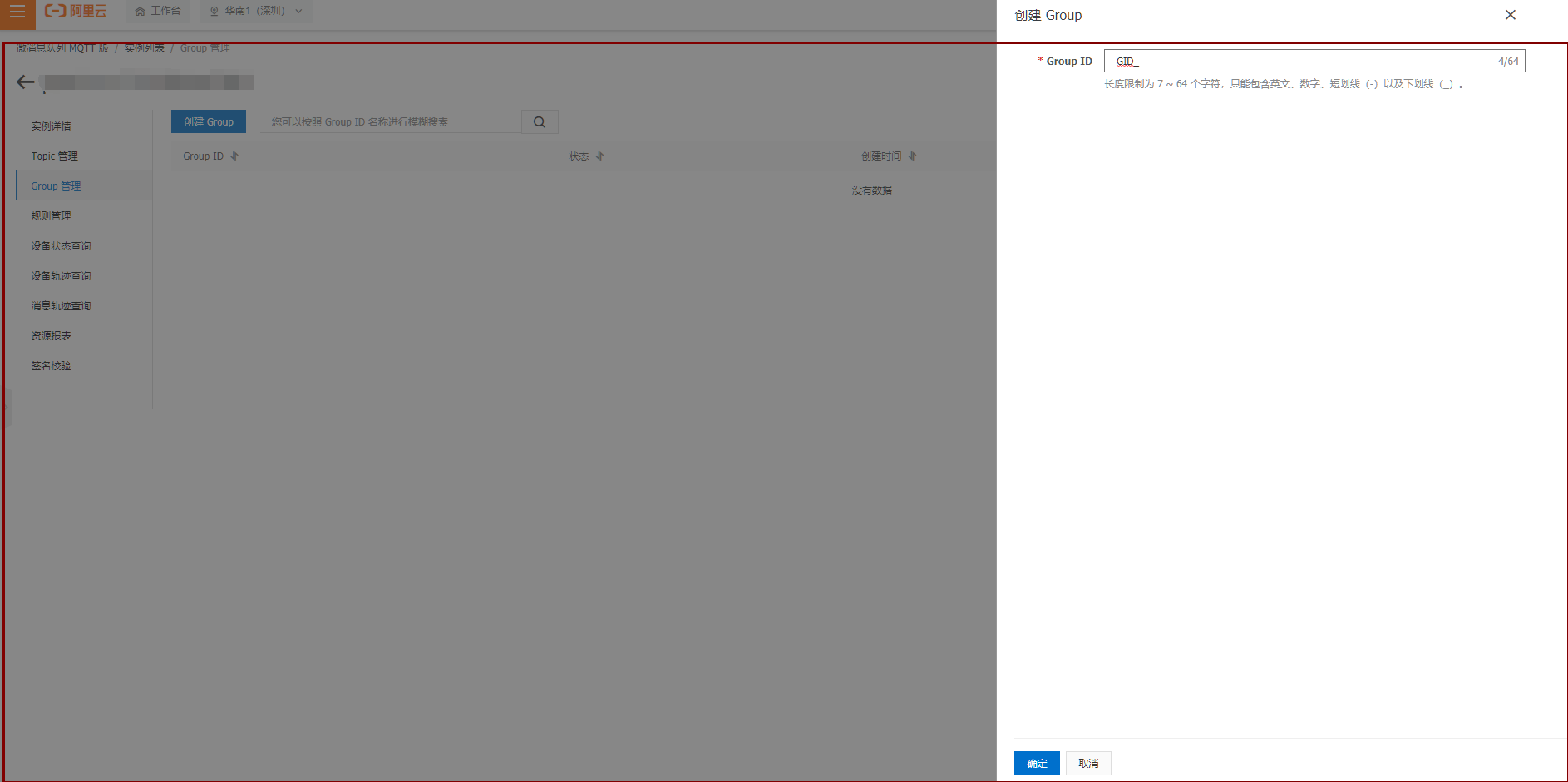Sort by status column icon
Viewport: 1568px width, 782px height.
click(x=599, y=156)
